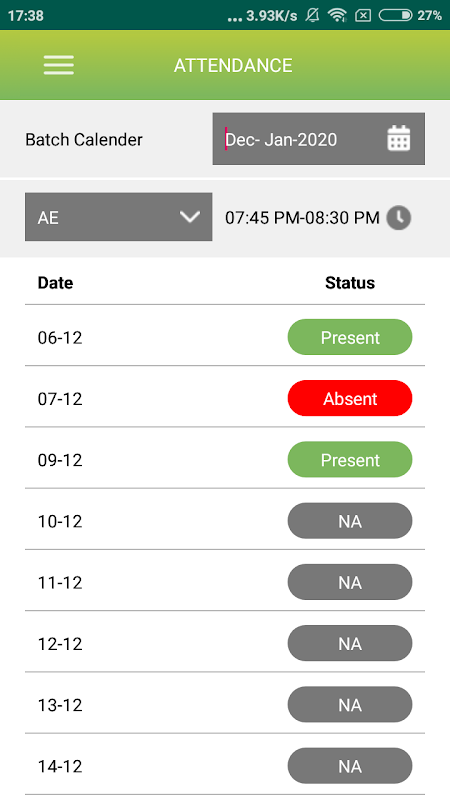The image size is (450, 800).
Task: Tap Present status for 06-12
Action: [350, 337]
